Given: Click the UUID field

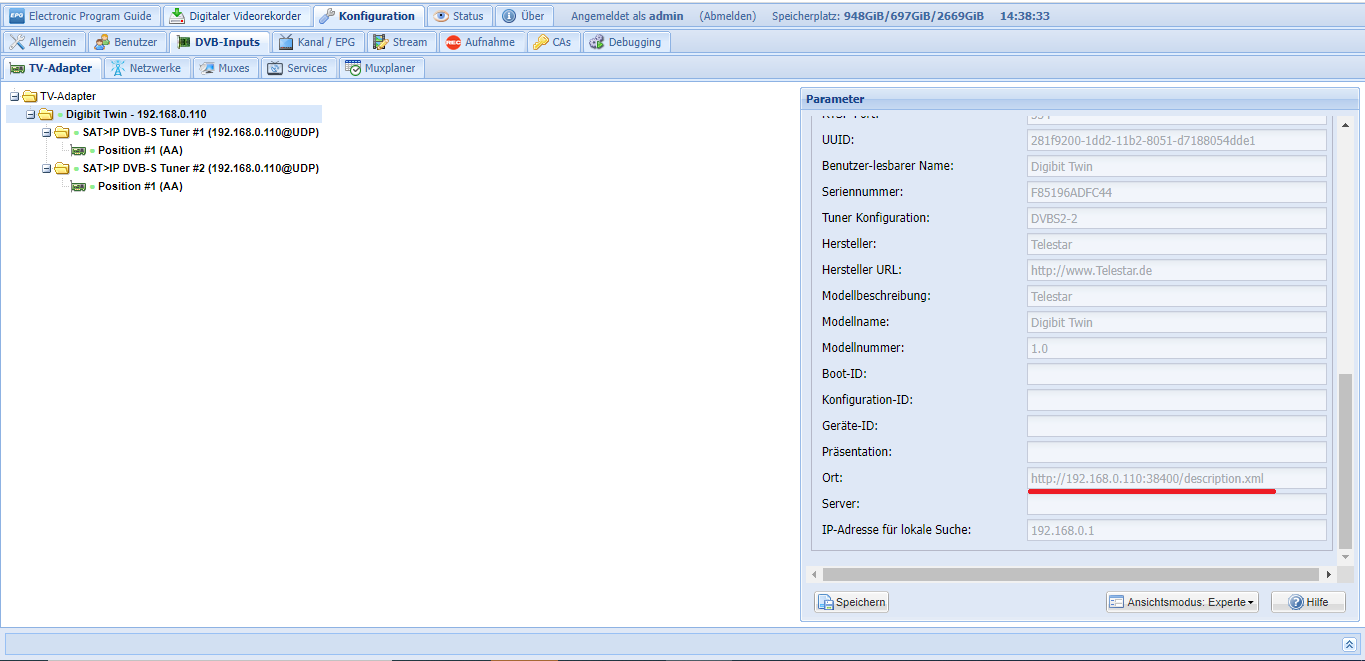Looking at the screenshot, I should point(1177,140).
